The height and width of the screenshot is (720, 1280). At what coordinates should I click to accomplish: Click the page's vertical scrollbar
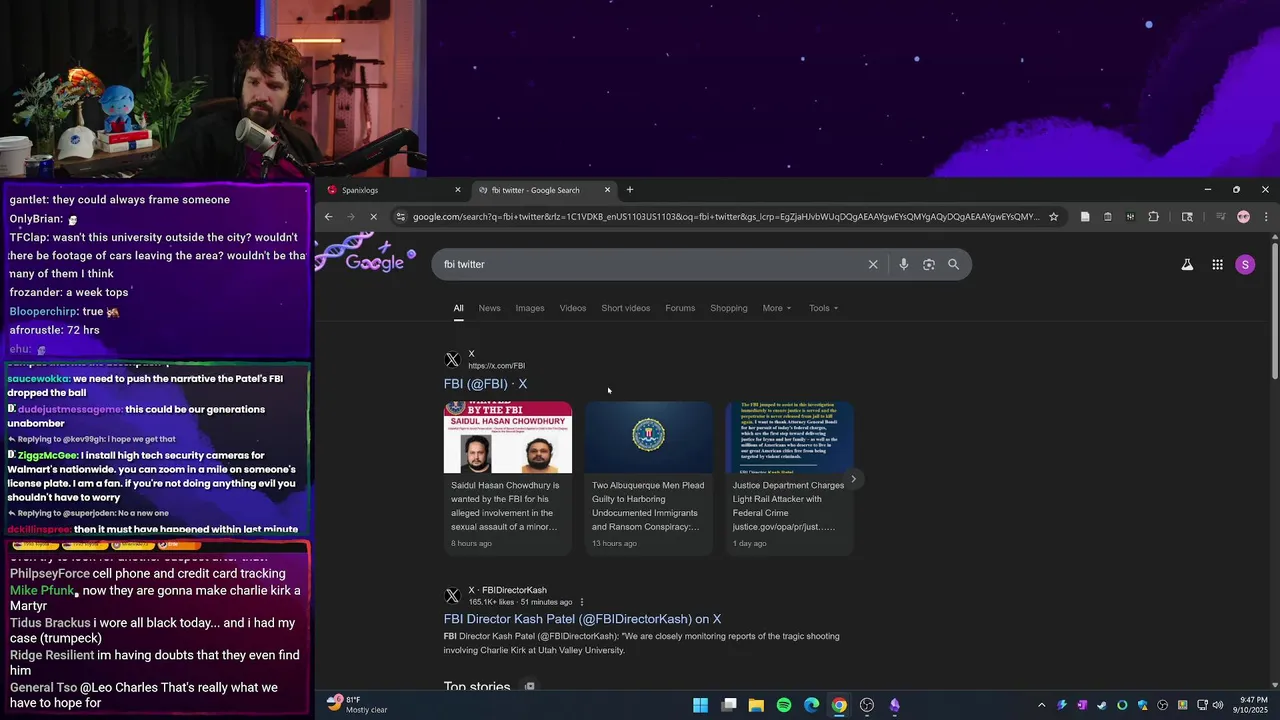[1274, 310]
